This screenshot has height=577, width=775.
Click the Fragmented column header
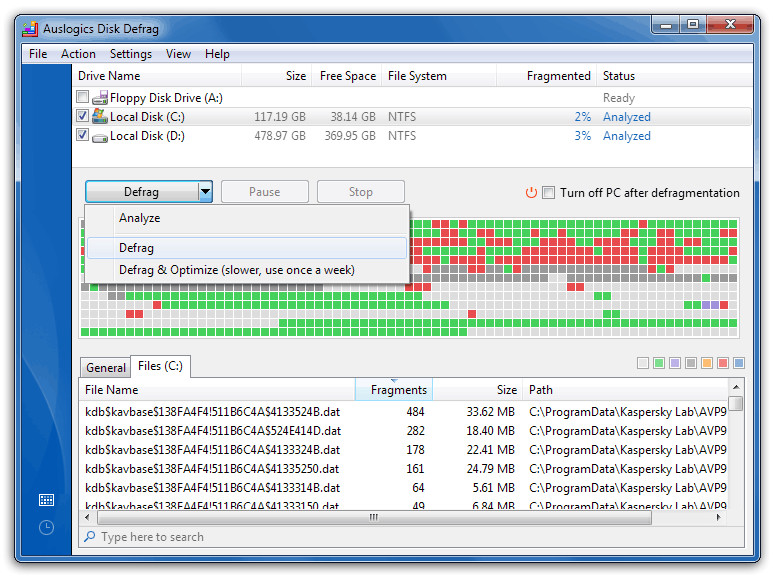click(547, 76)
